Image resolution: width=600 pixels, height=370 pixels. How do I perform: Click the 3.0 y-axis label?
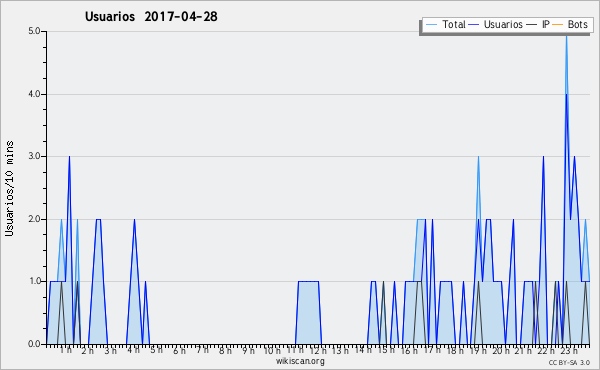coord(34,156)
